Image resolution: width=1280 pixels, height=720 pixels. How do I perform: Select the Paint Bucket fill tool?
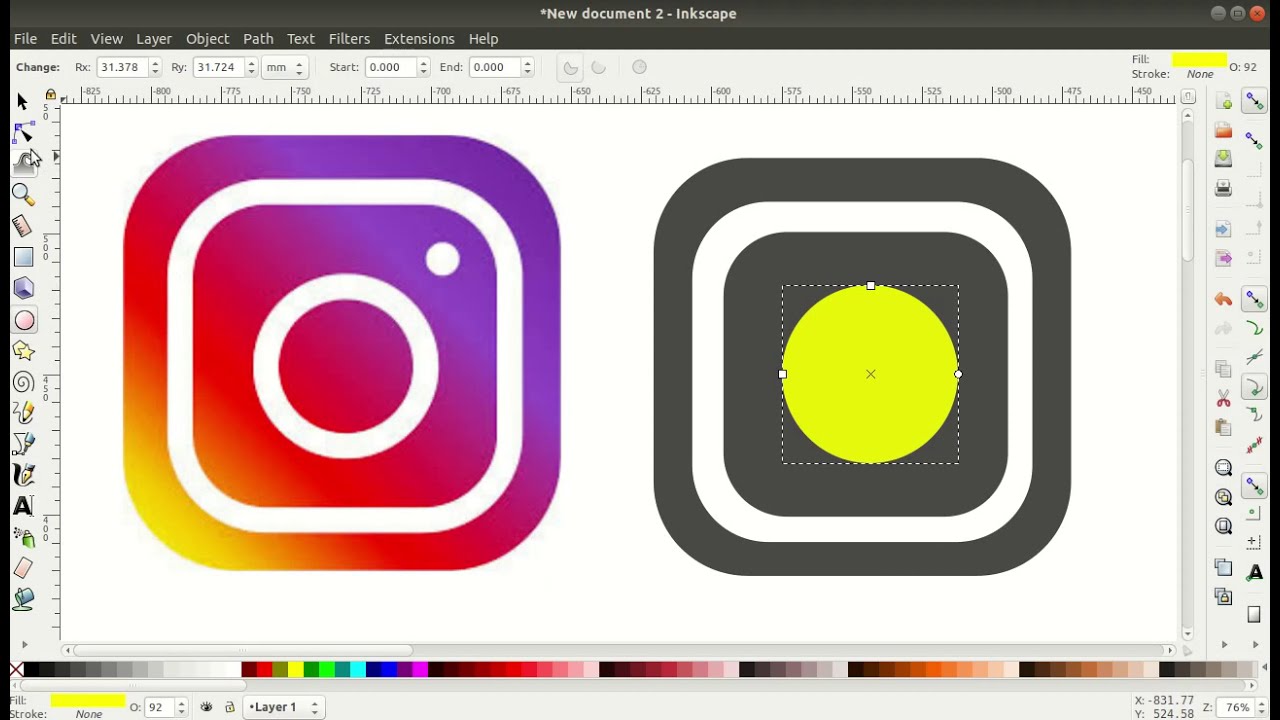point(23,599)
